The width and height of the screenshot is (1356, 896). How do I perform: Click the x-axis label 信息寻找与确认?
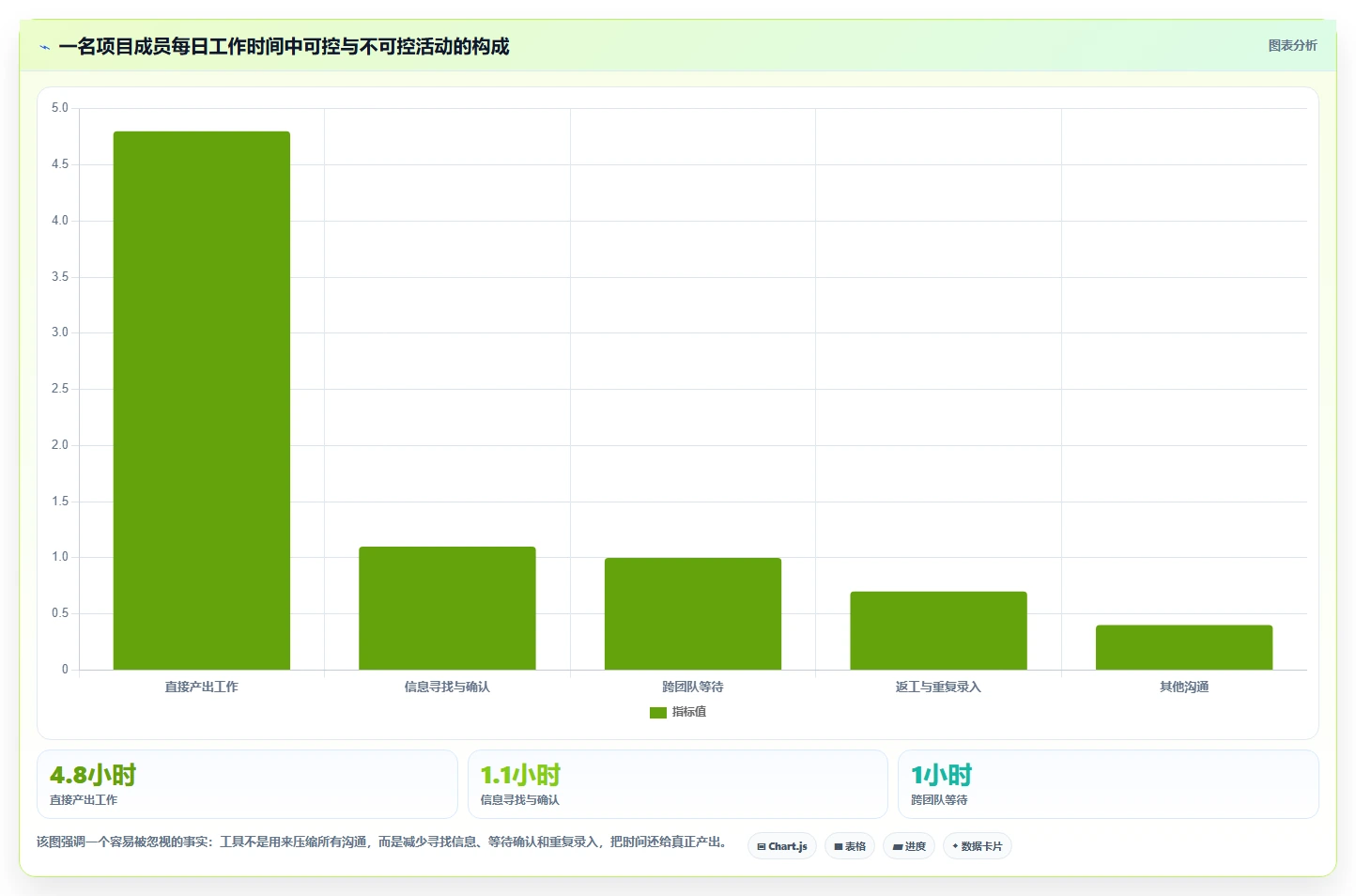[x=447, y=687]
